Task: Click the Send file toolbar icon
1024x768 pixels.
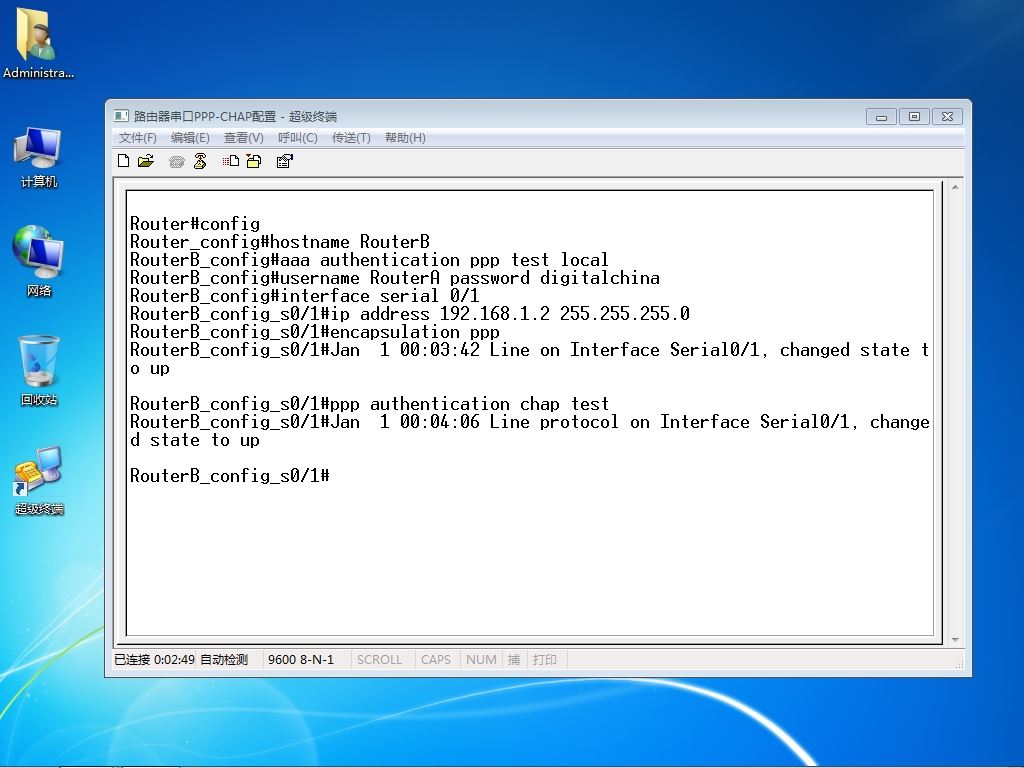Action: coord(231,161)
